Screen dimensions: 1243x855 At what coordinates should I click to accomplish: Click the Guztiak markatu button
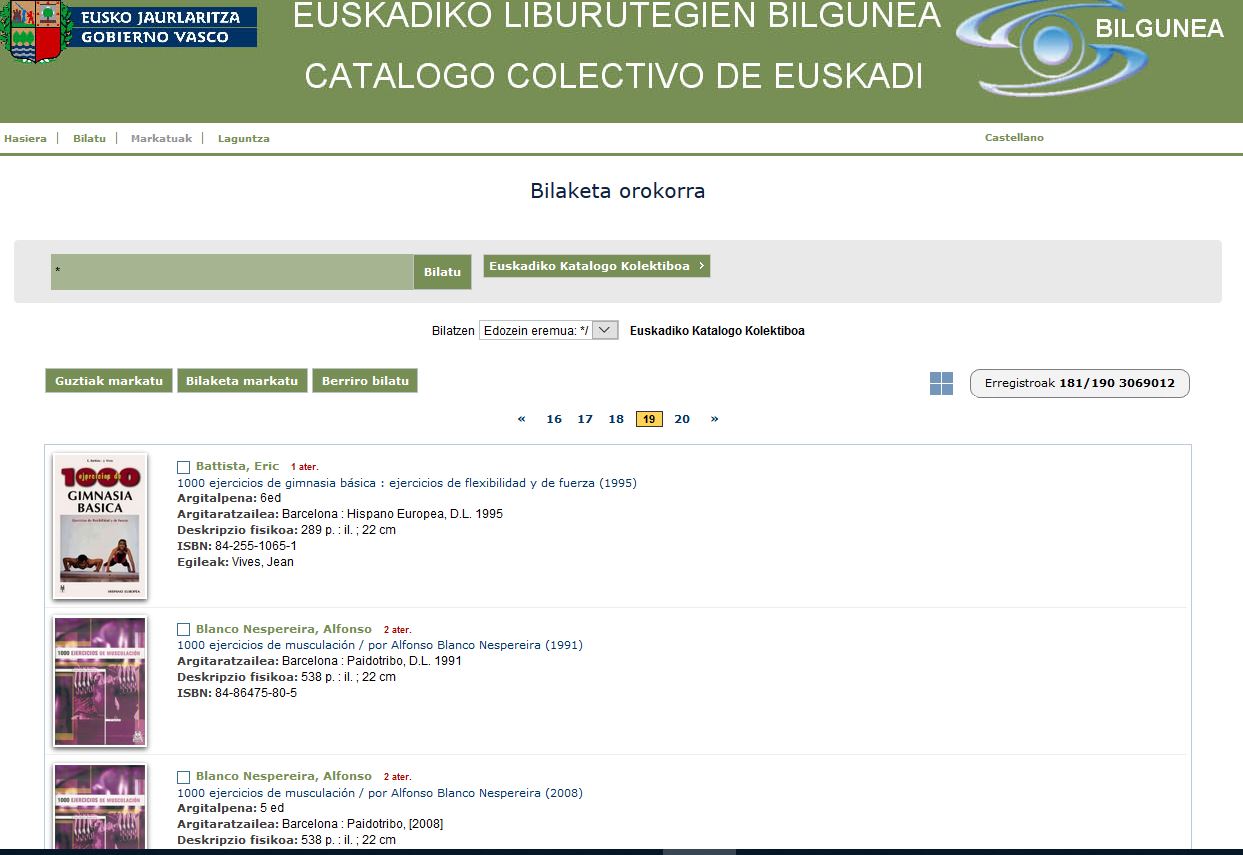tap(109, 381)
